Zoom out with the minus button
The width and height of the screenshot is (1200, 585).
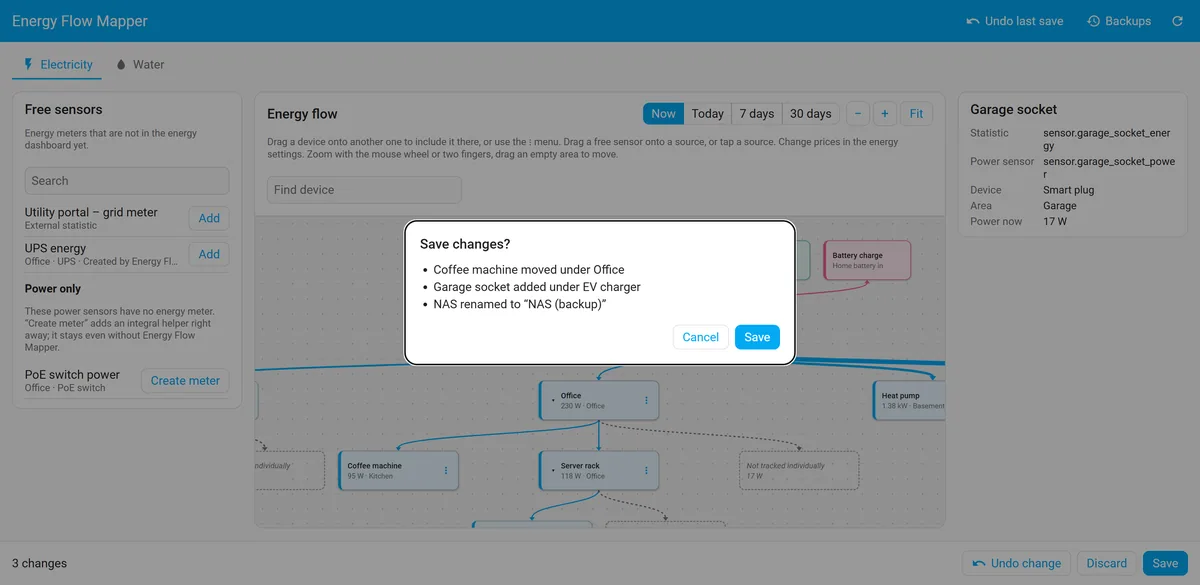pyautogui.click(x=858, y=114)
